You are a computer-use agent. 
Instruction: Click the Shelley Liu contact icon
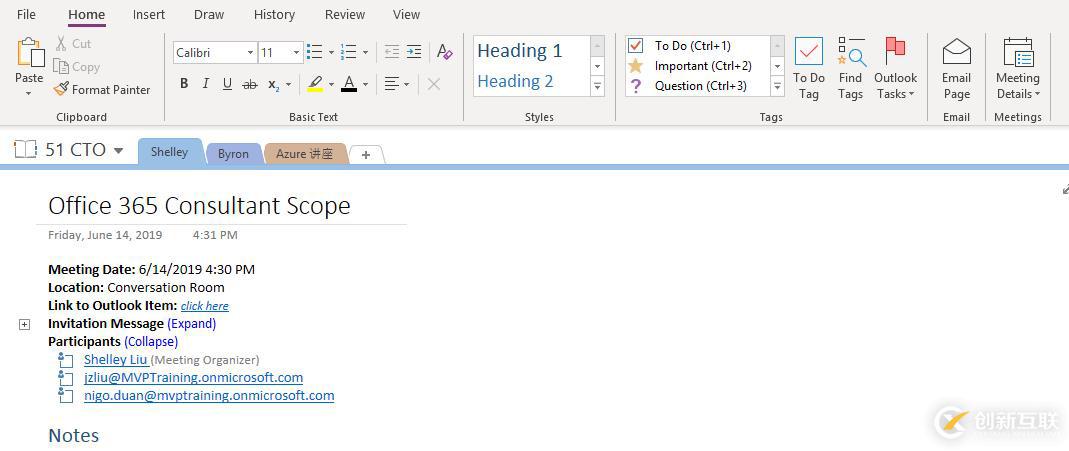65,360
